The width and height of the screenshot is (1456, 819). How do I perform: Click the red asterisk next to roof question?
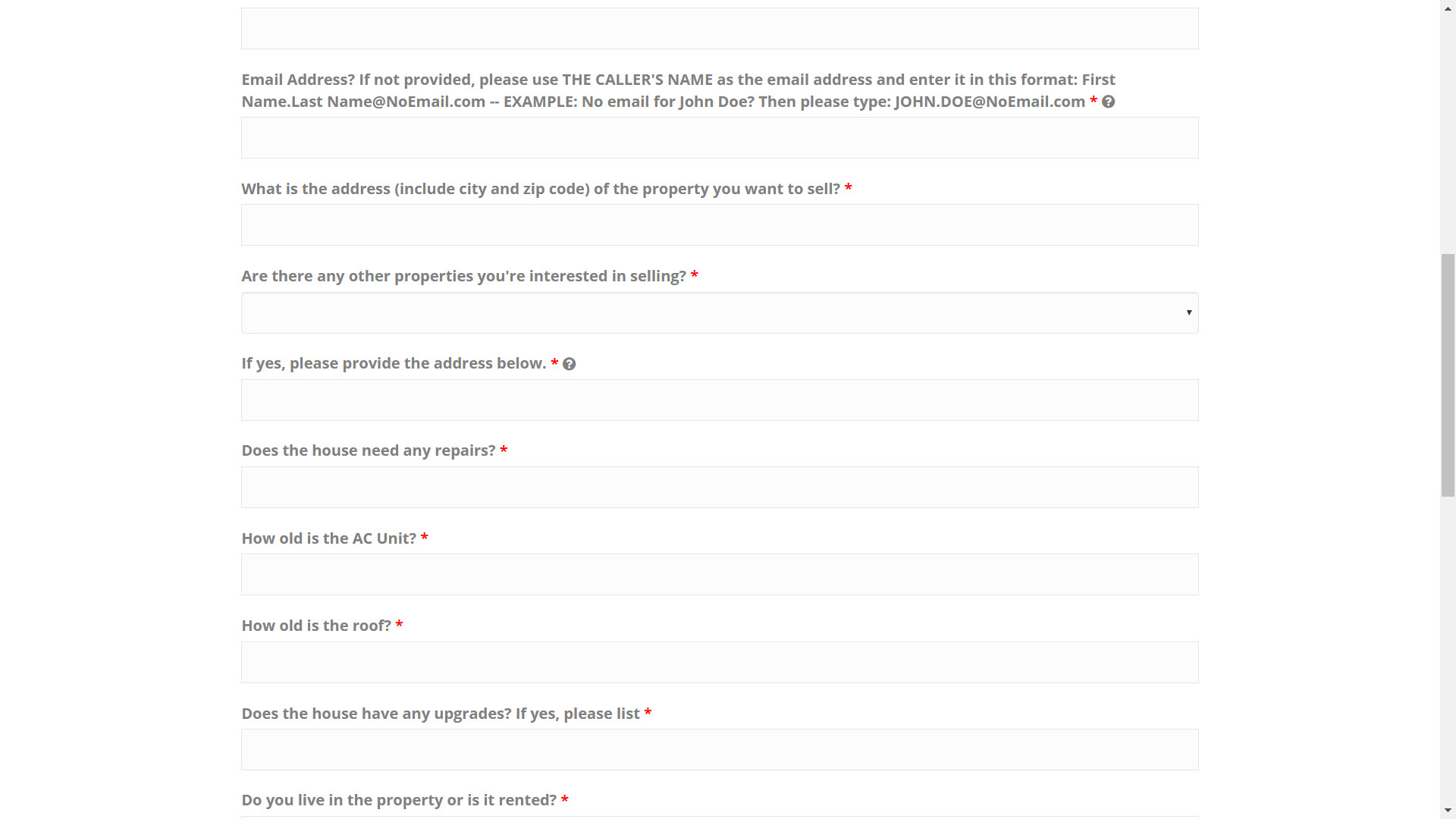pyautogui.click(x=400, y=625)
